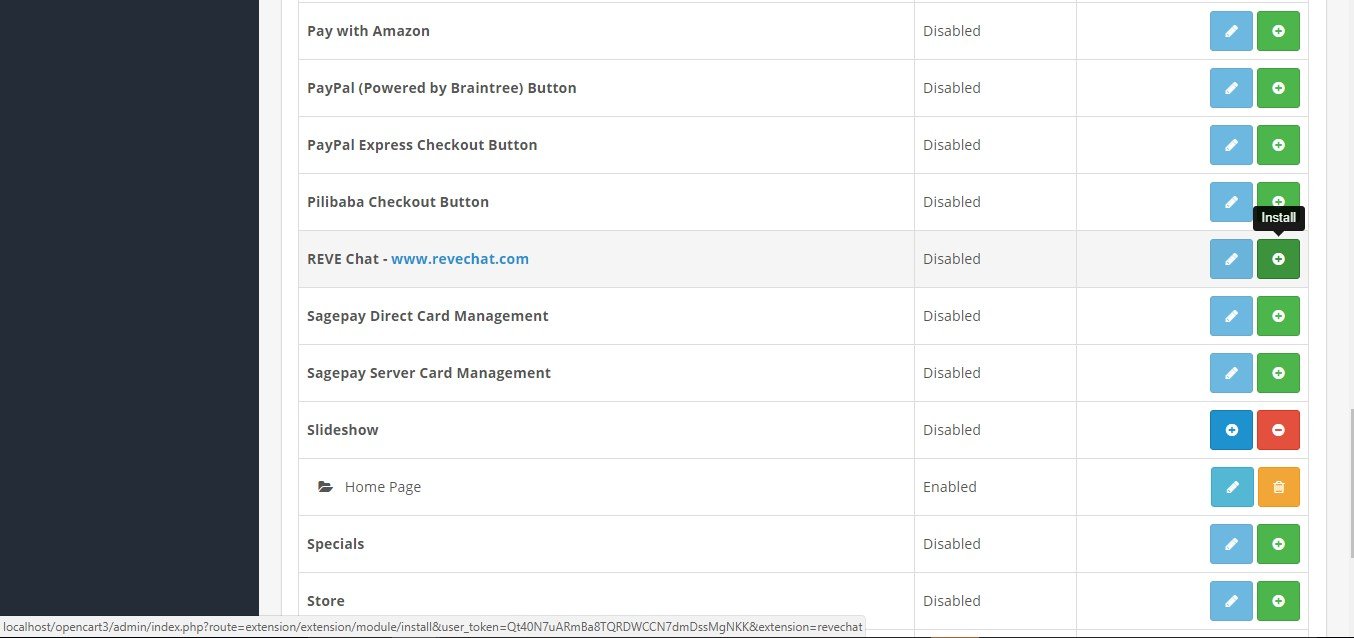Edit the Home Page slideshow module
Image resolution: width=1354 pixels, height=638 pixels.
[1231, 487]
